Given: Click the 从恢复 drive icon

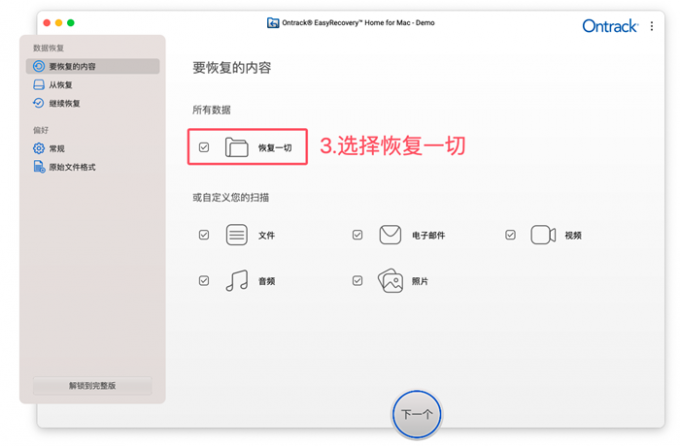Looking at the screenshot, I should tap(39, 85).
